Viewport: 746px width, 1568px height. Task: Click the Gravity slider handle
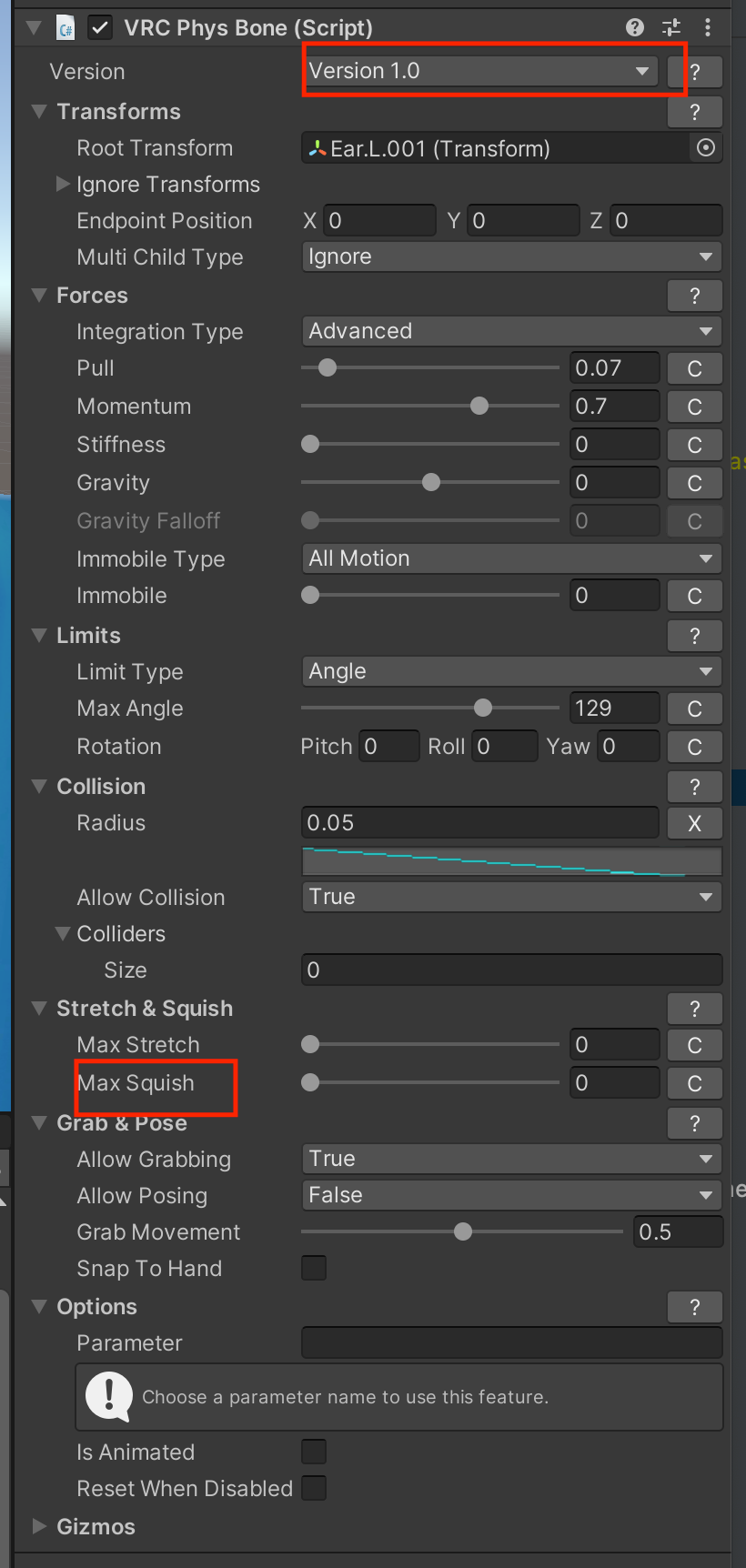(431, 482)
